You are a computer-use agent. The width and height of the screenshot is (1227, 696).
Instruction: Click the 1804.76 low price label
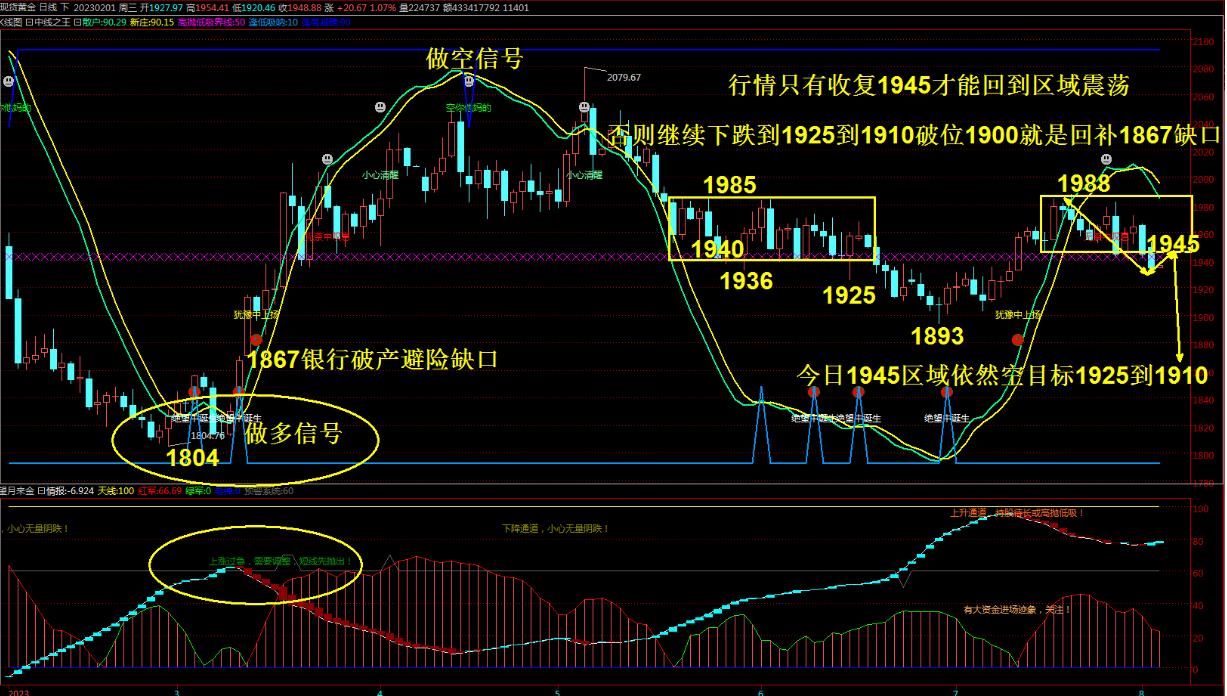(x=208, y=436)
